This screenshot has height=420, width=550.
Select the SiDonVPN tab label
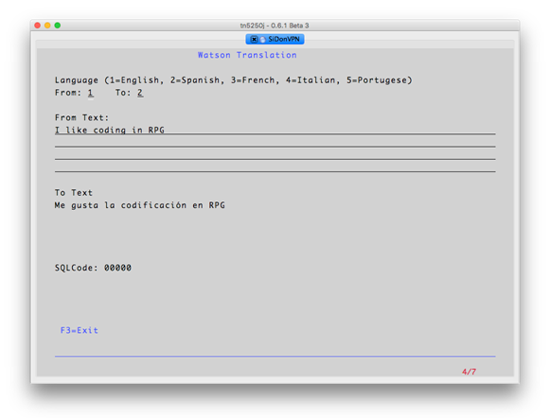coord(284,39)
